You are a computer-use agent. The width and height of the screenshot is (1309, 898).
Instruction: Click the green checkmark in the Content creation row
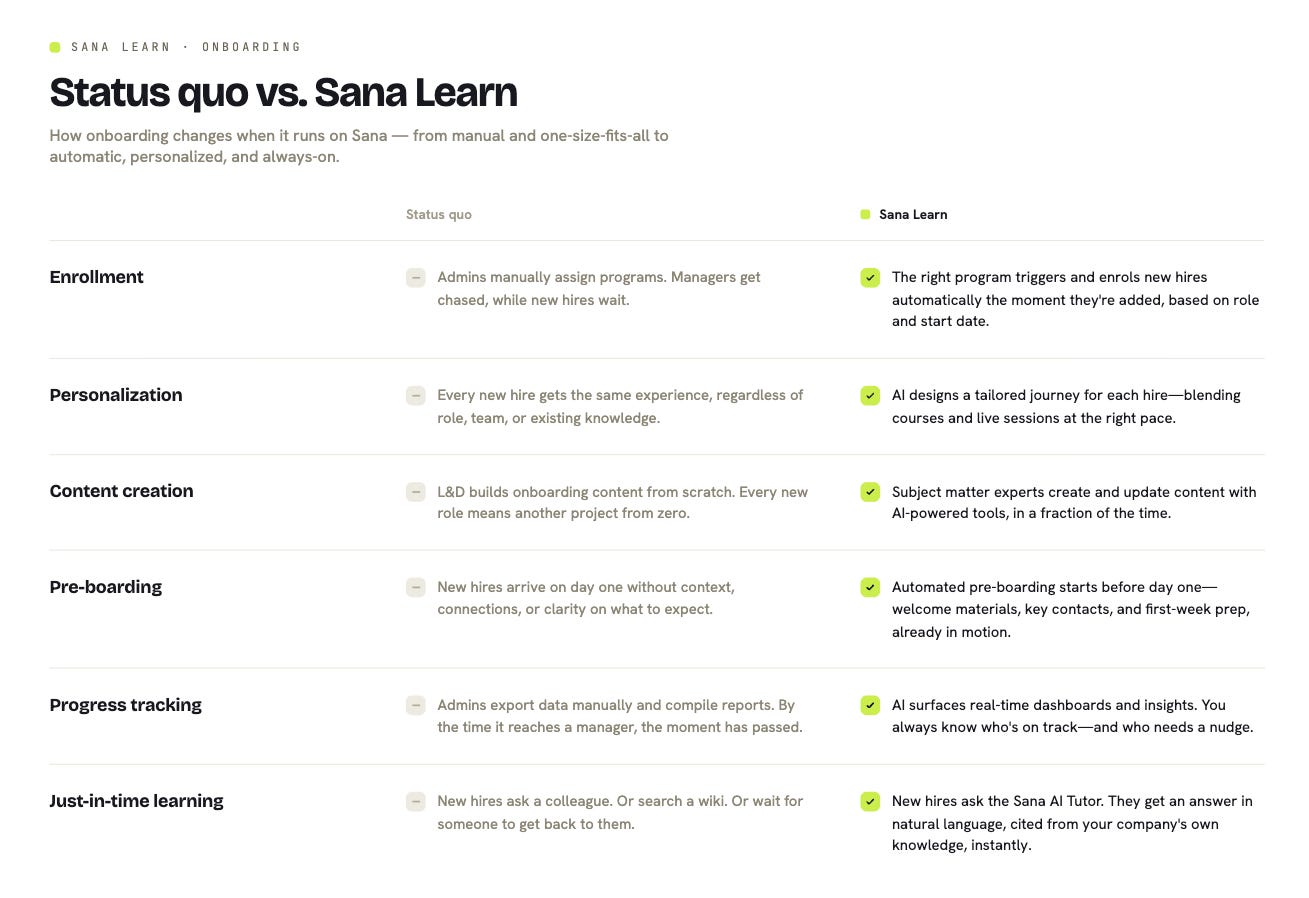click(x=870, y=491)
